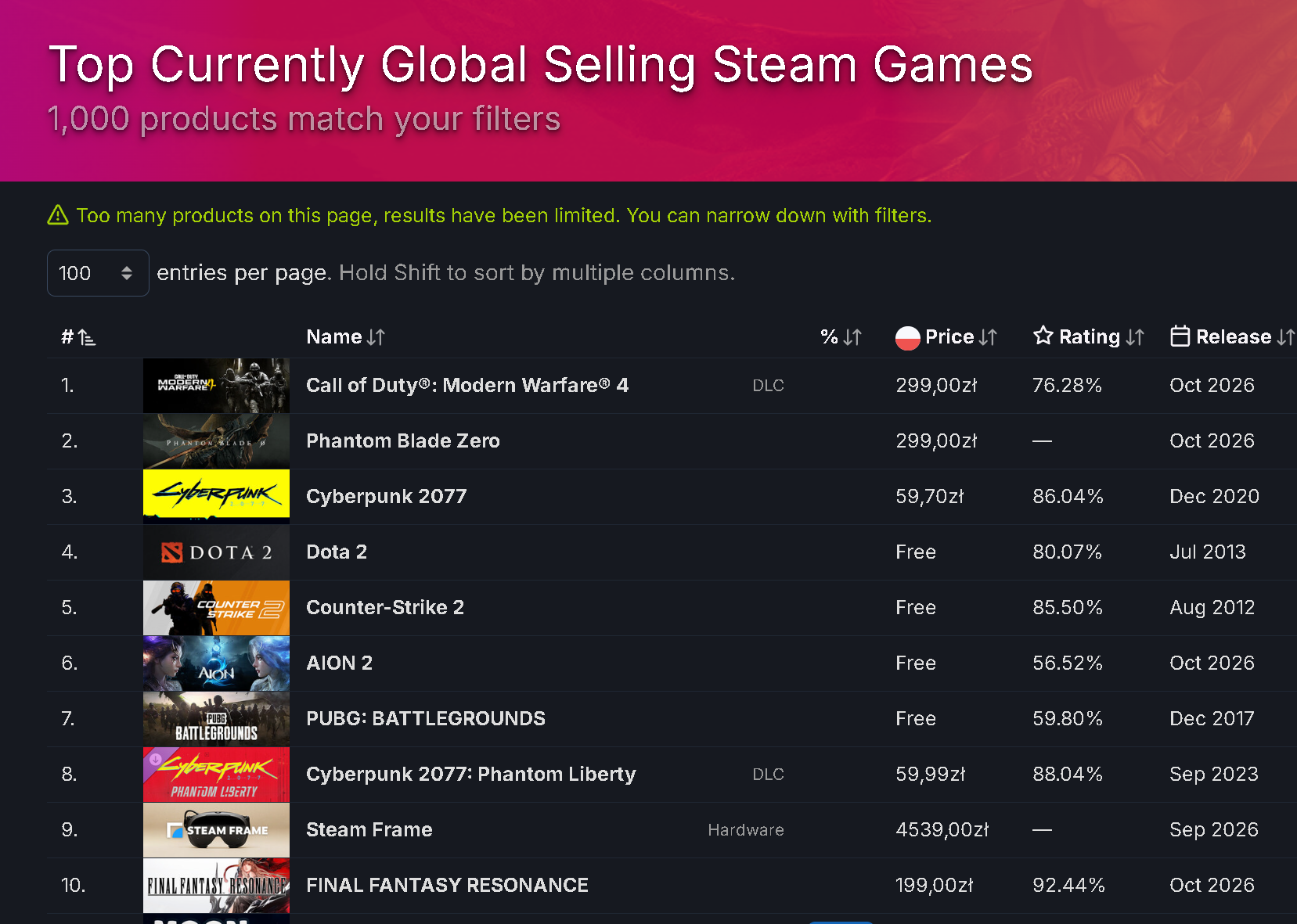The image size is (1297, 924).
Task: Click the Jul 2013 release date
Action: [x=1208, y=552]
